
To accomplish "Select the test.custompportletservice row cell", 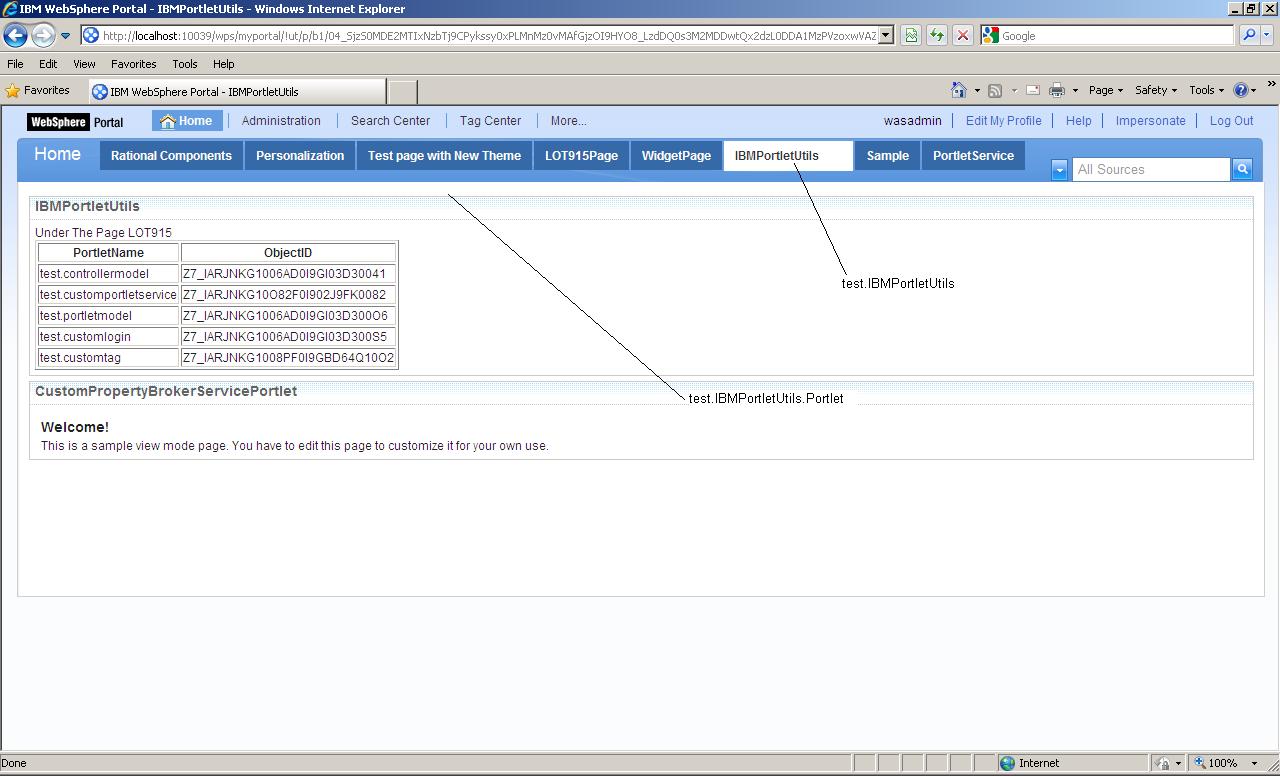I will [108, 295].
